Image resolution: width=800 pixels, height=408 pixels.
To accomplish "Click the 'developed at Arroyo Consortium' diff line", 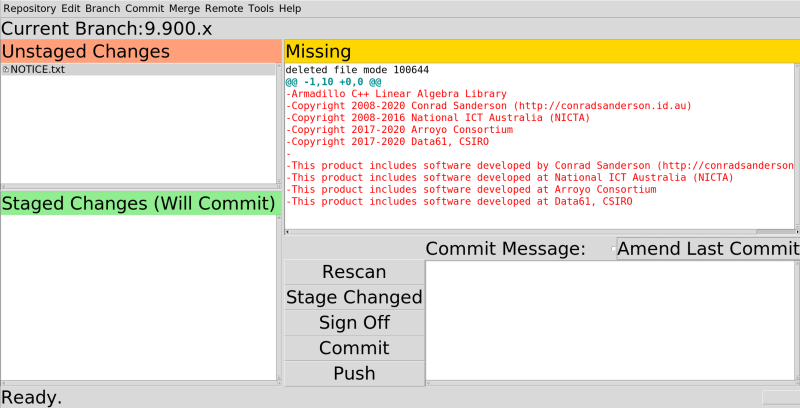I will tap(471, 189).
